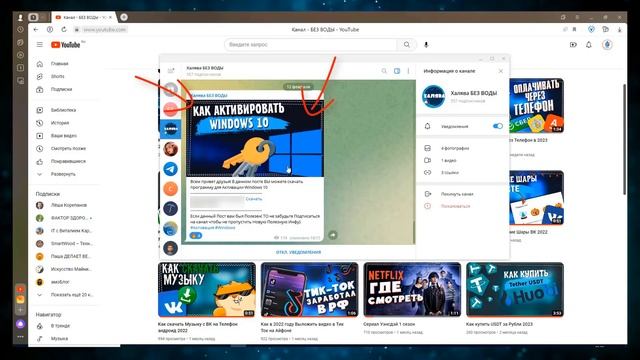The height and width of the screenshot is (360, 640).
Task: Switch to the YouTube channel browser tab
Action: (x=84, y=17)
